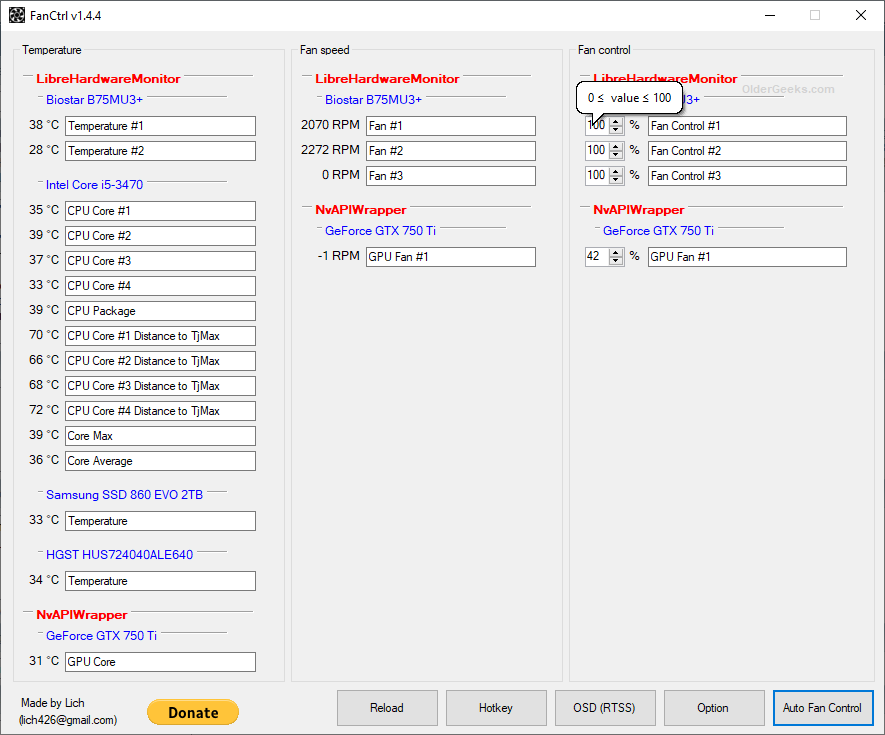Edit the Fan Control #3 name field
This screenshot has height=735, width=885.
747,176
